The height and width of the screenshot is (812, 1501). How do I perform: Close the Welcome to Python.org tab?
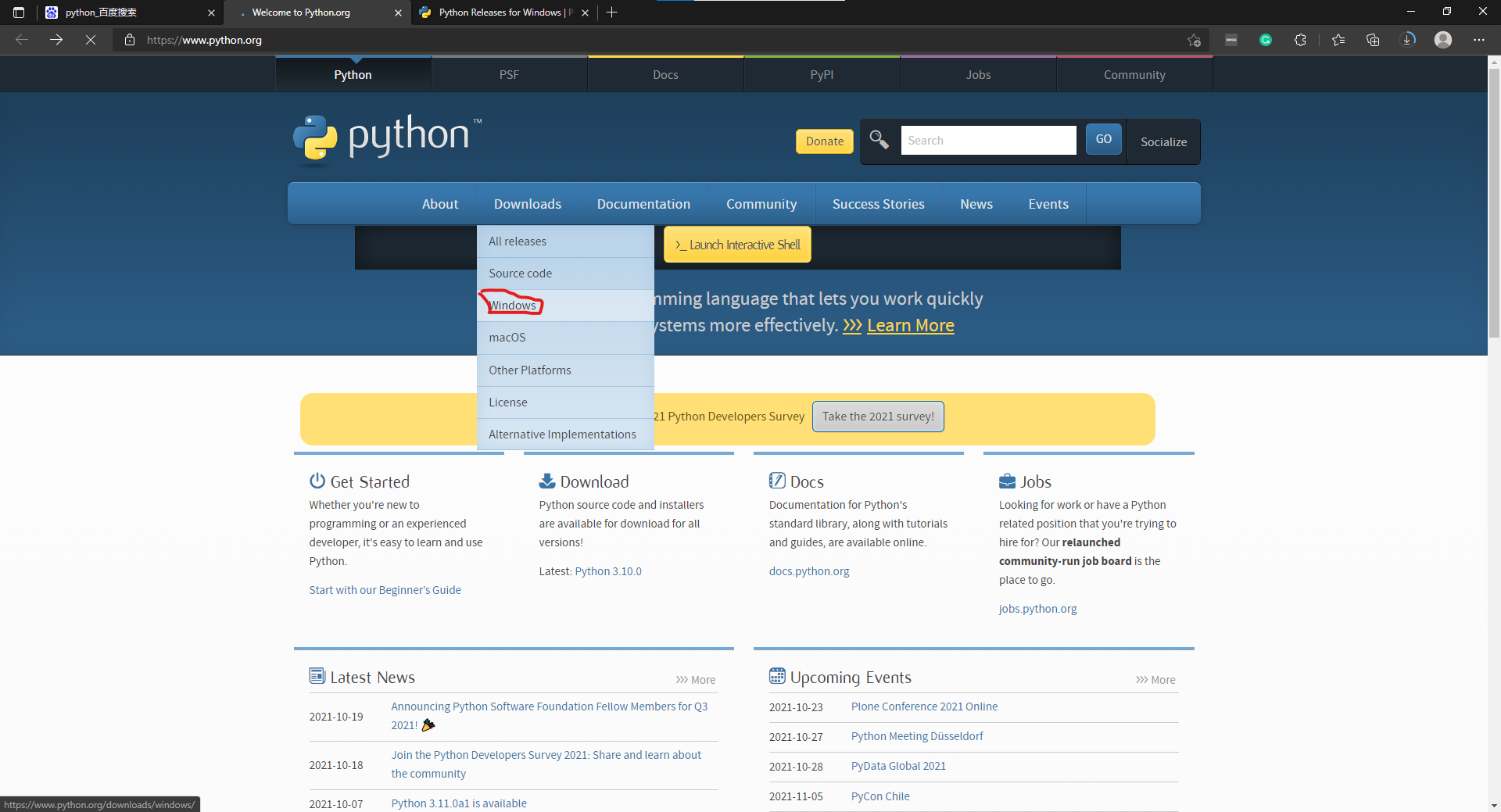click(x=398, y=13)
